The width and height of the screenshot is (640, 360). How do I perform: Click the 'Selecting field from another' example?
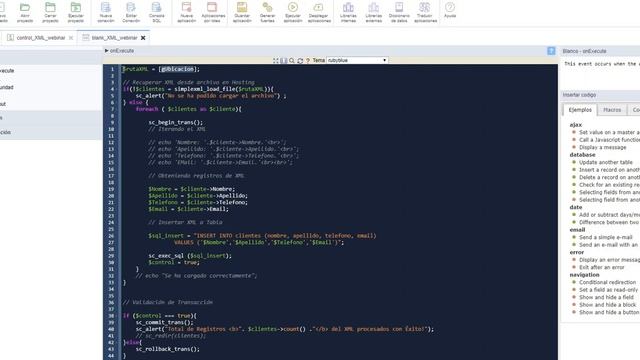[609, 200]
